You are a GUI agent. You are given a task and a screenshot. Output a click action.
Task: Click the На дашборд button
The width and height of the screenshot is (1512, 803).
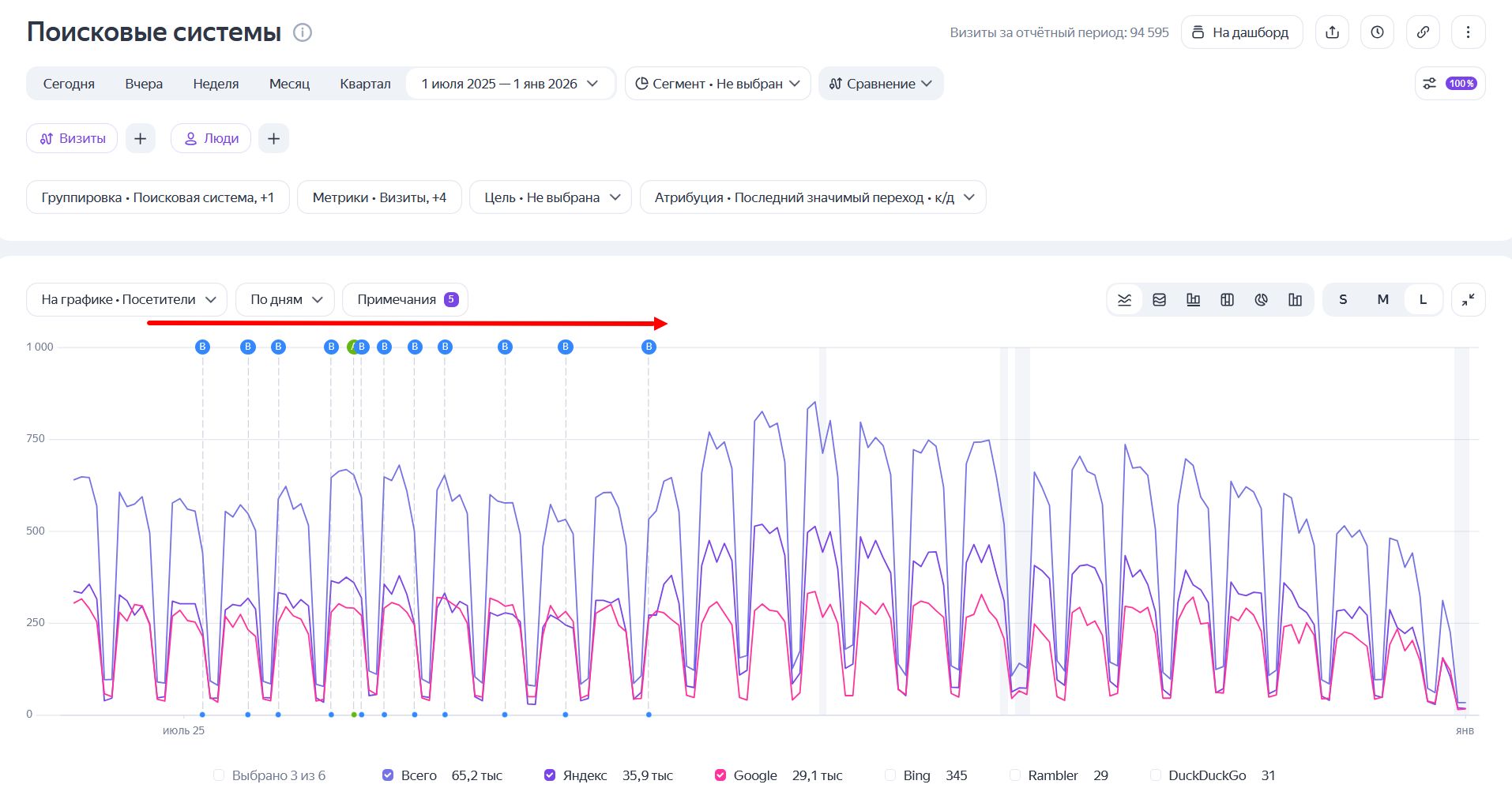coord(1242,32)
